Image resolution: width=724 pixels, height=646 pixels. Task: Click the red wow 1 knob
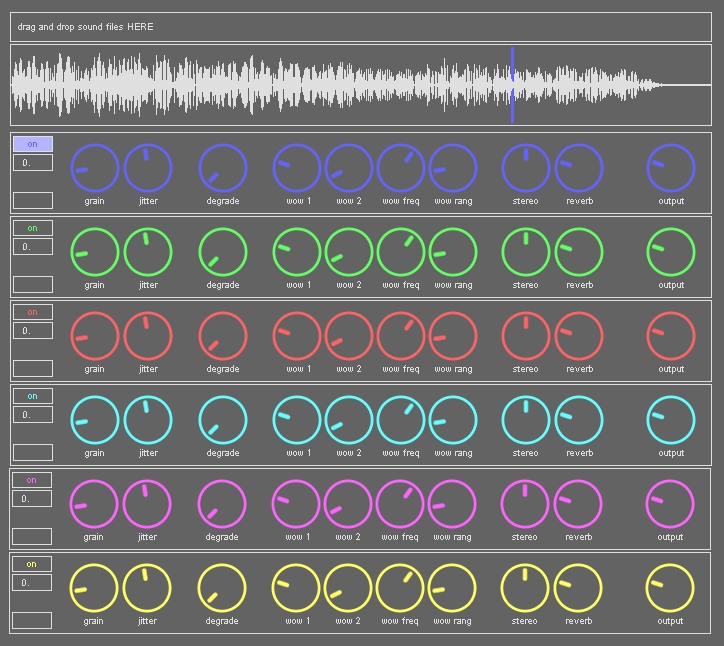pos(297,336)
